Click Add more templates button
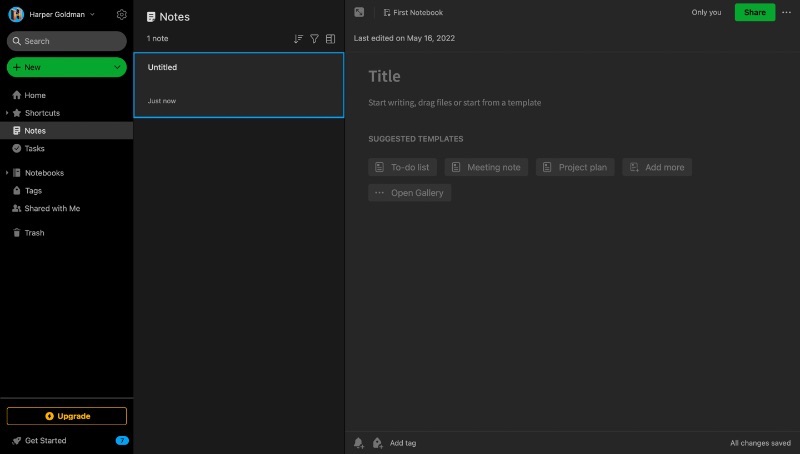Viewport: 800px width, 454px height. 657,167
